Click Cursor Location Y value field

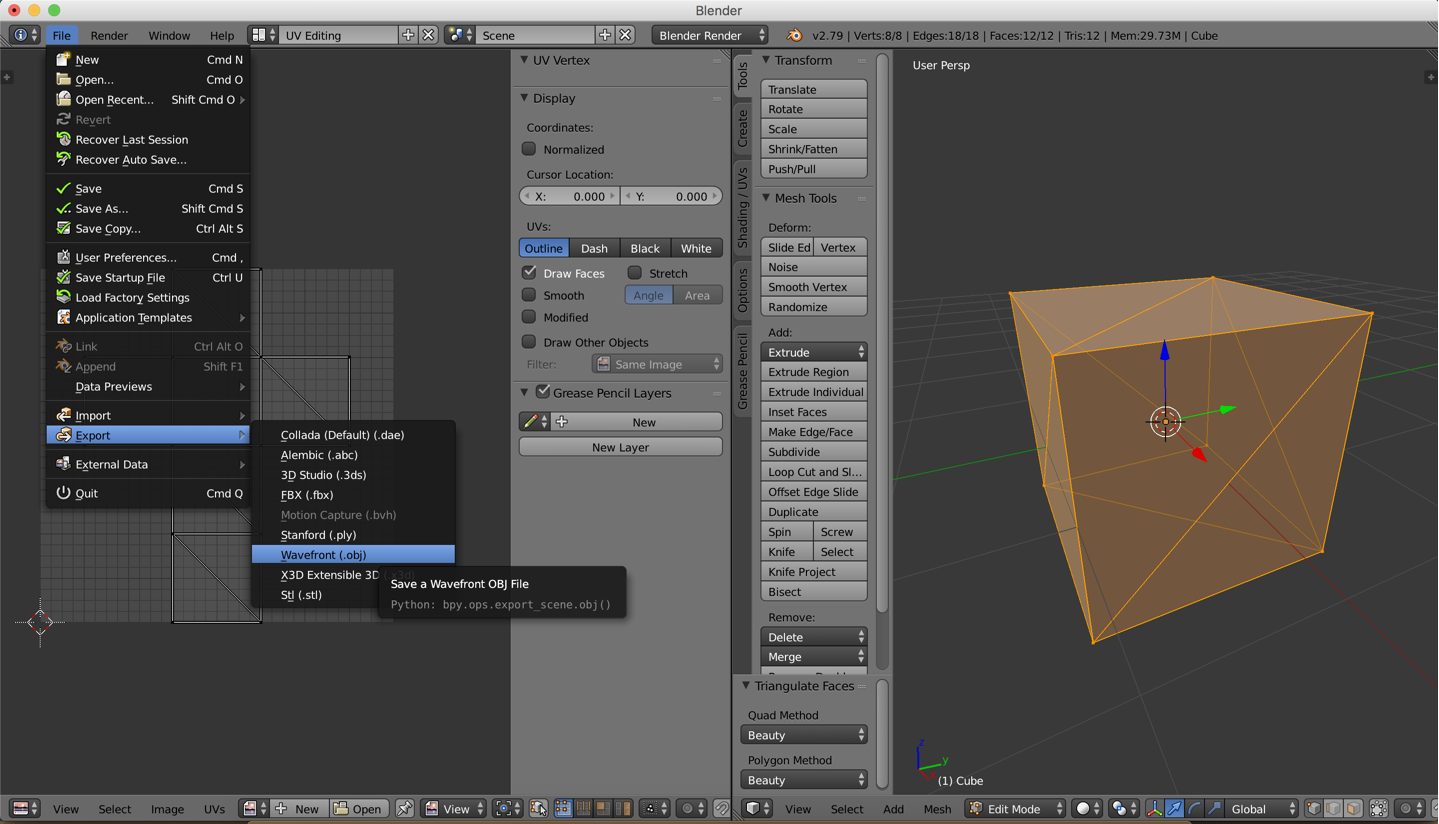click(x=671, y=196)
